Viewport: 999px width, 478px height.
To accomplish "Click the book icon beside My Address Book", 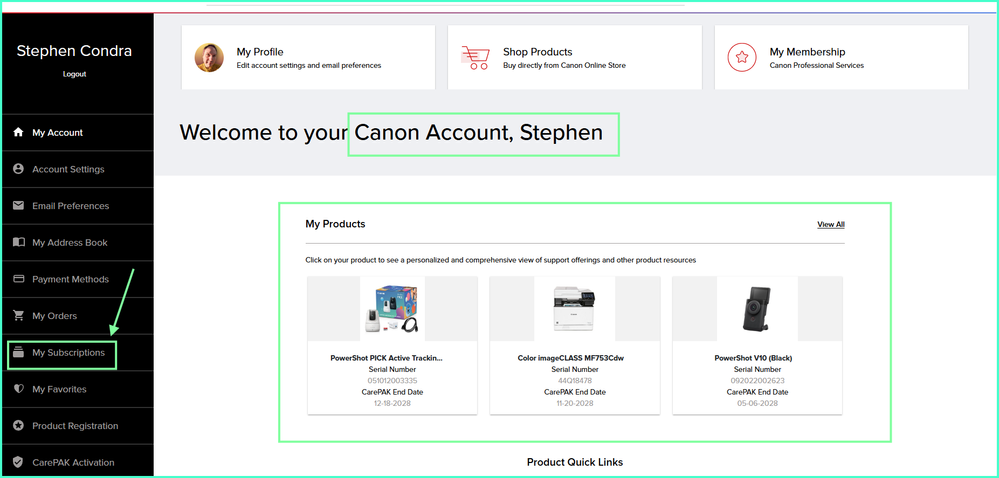I will pos(18,242).
